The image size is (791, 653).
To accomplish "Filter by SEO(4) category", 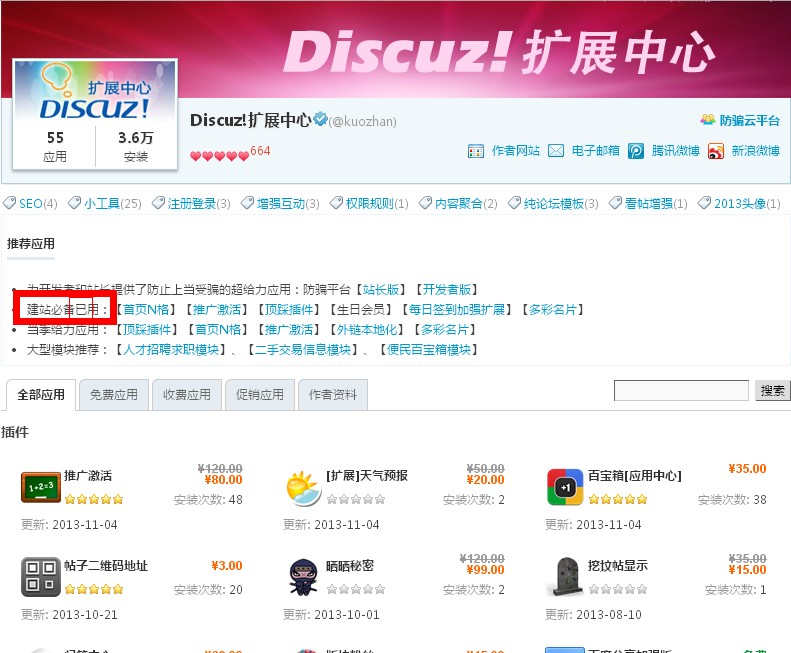I will click(x=38, y=203).
